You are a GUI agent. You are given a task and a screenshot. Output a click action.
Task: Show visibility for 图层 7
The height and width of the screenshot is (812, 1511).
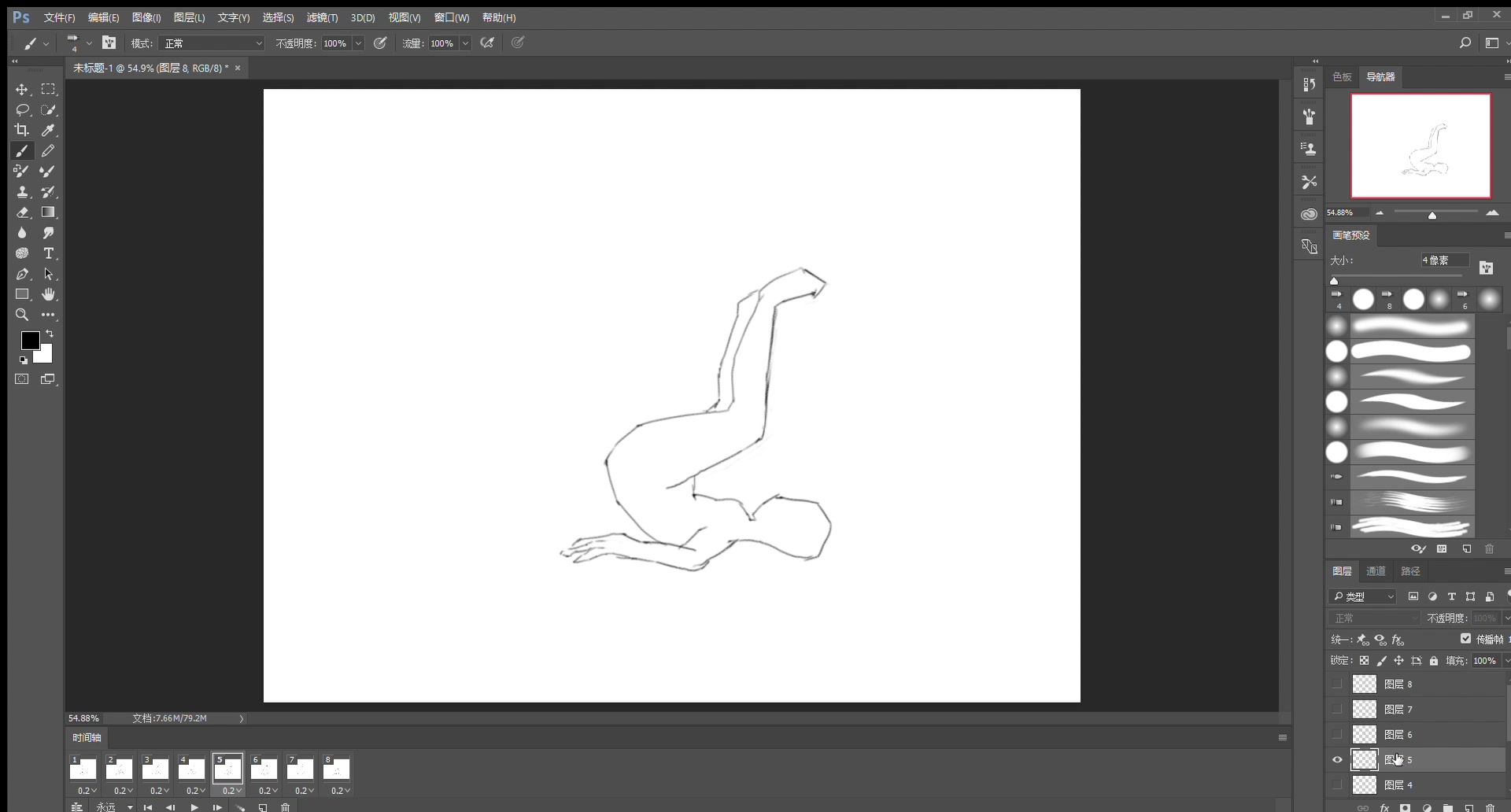(x=1337, y=710)
